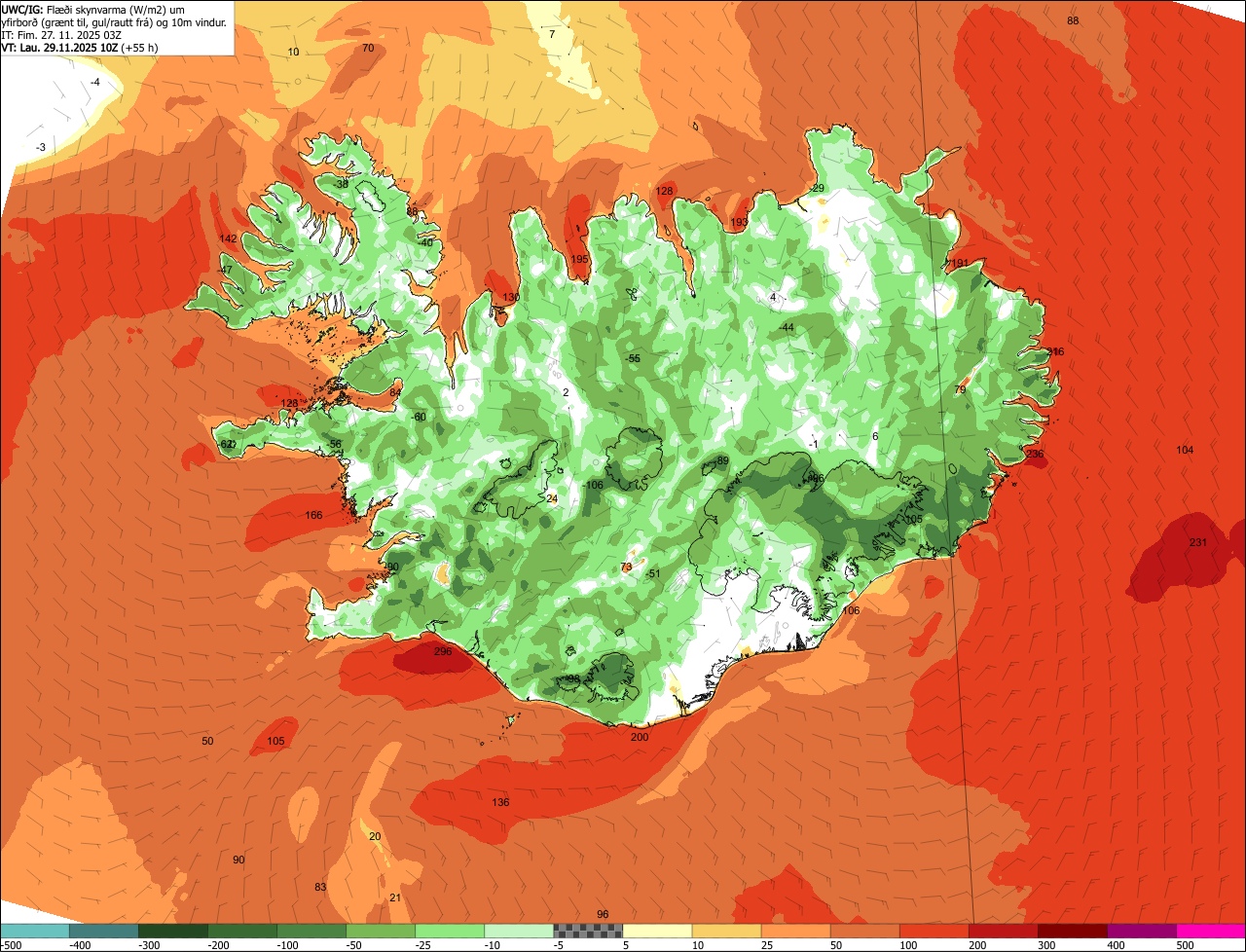The height and width of the screenshot is (952, 1246).
Task: Click the '500' legend label
Action: pyautogui.click(x=1186, y=945)
